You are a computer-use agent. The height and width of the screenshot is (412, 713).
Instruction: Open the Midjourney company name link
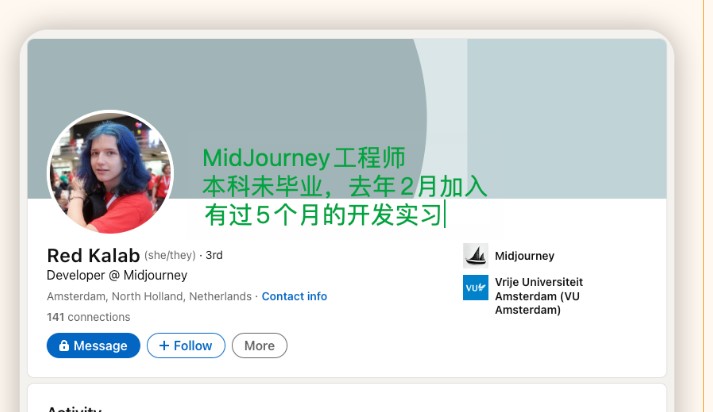pos(524,256)
